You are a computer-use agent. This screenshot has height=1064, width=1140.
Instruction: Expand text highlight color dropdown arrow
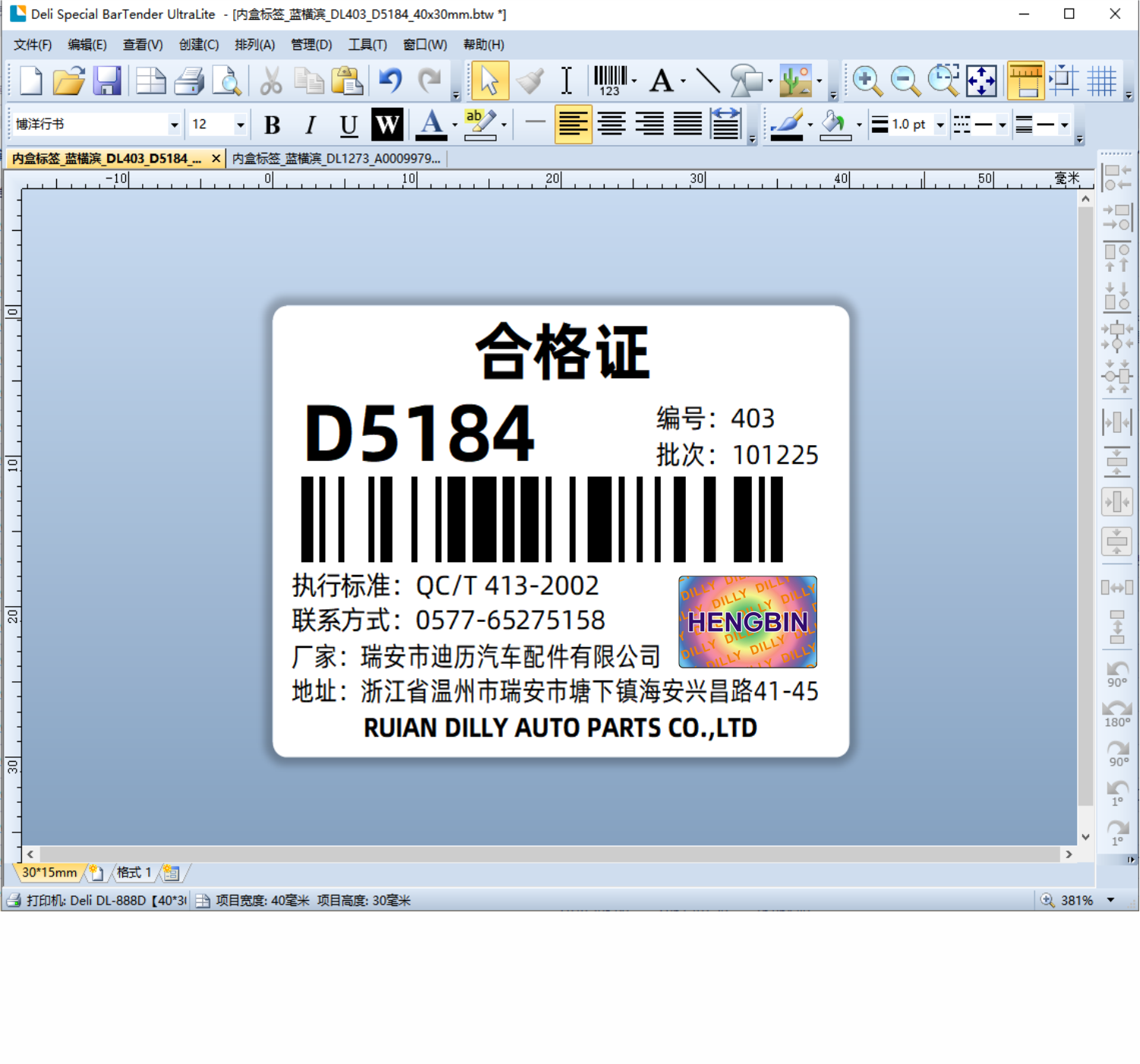click(x=504, y=125)
